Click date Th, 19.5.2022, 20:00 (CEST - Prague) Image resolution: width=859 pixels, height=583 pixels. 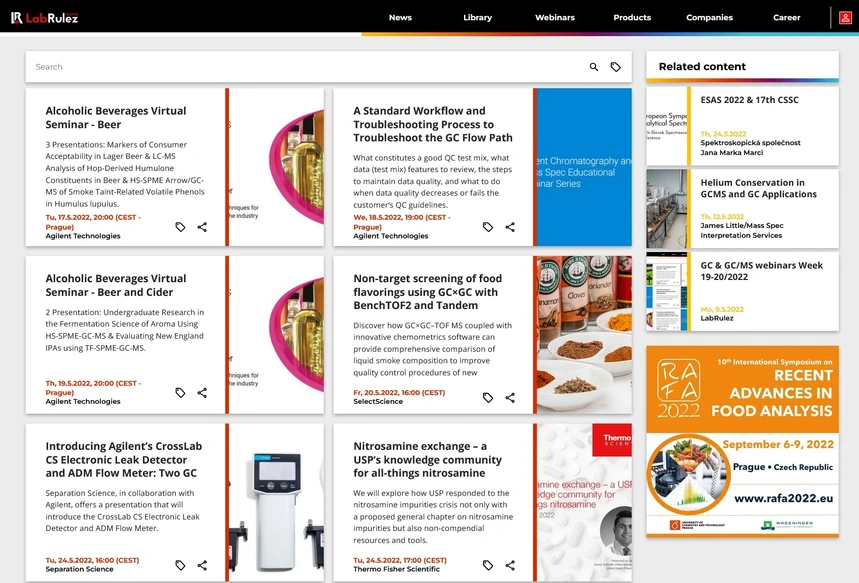pyautogui.click(x=93, y=387)
